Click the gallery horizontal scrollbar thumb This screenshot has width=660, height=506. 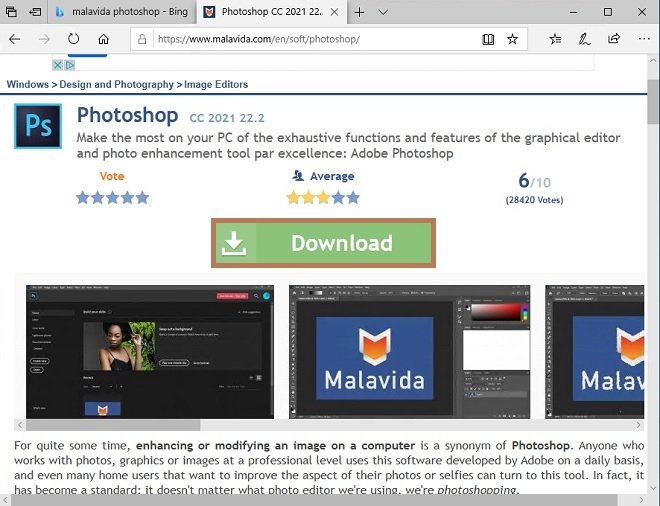113,425
